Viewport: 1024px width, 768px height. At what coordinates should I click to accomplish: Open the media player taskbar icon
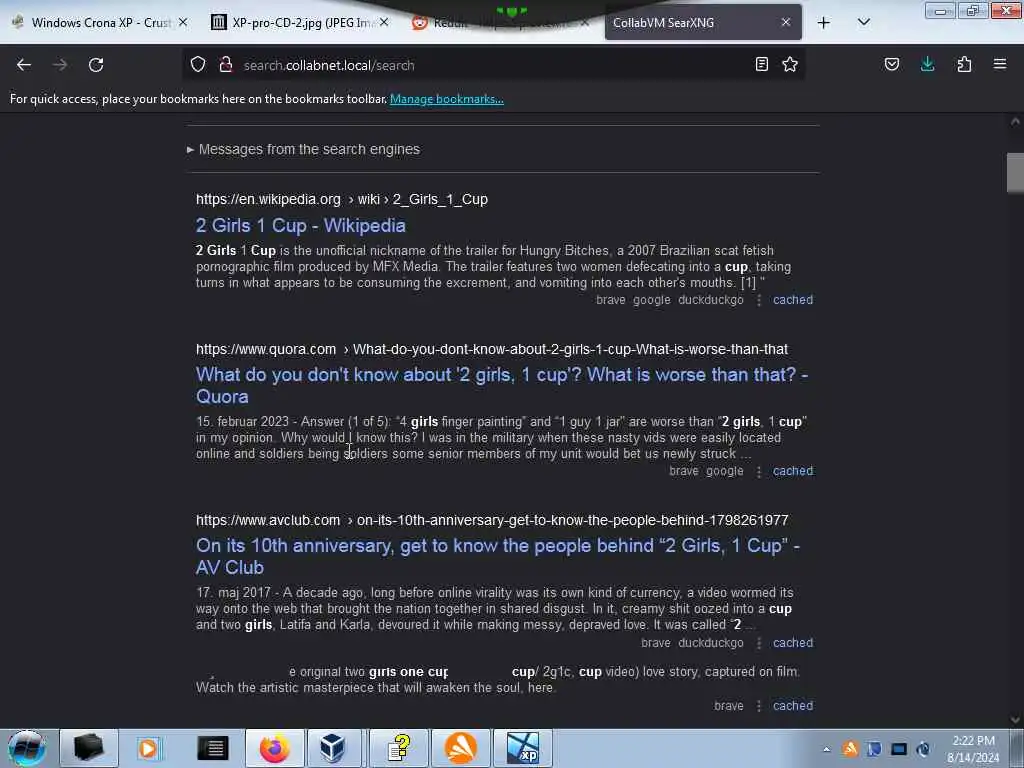click(x=148, y=748)
